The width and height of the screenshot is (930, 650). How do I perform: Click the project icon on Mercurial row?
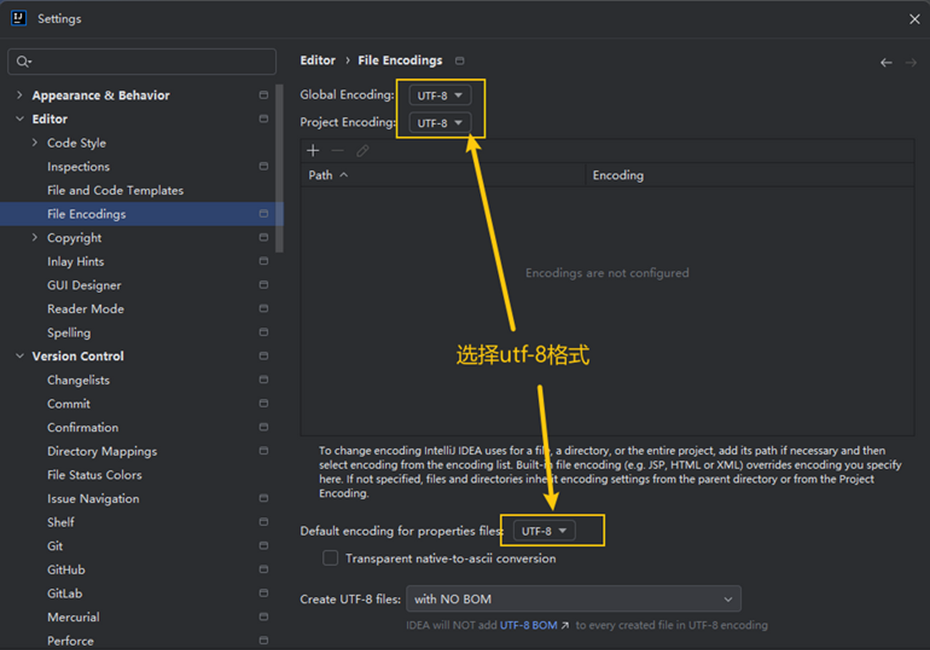pos(263,617)
